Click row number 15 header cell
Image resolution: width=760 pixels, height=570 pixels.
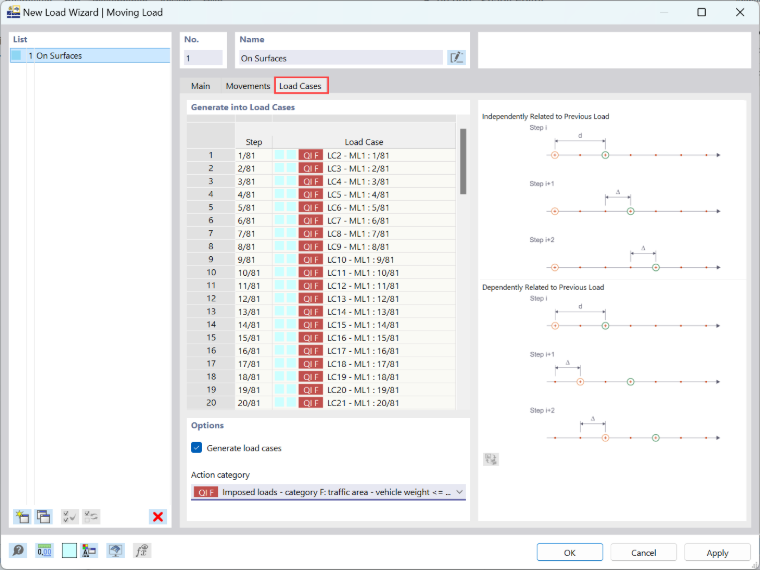click(211, 338)
